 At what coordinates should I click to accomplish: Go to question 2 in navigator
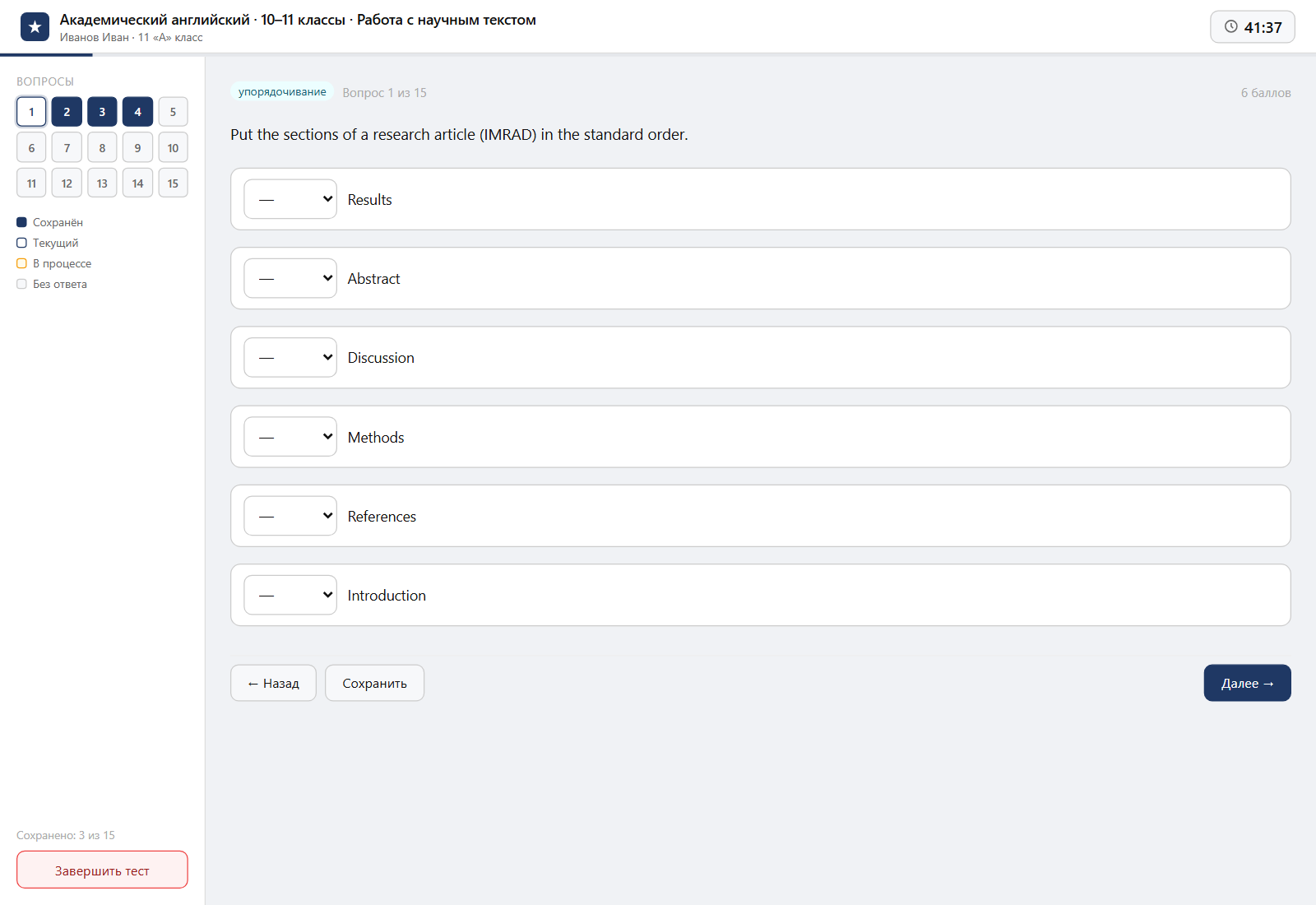pyautogui.click(x=67, y=112)
